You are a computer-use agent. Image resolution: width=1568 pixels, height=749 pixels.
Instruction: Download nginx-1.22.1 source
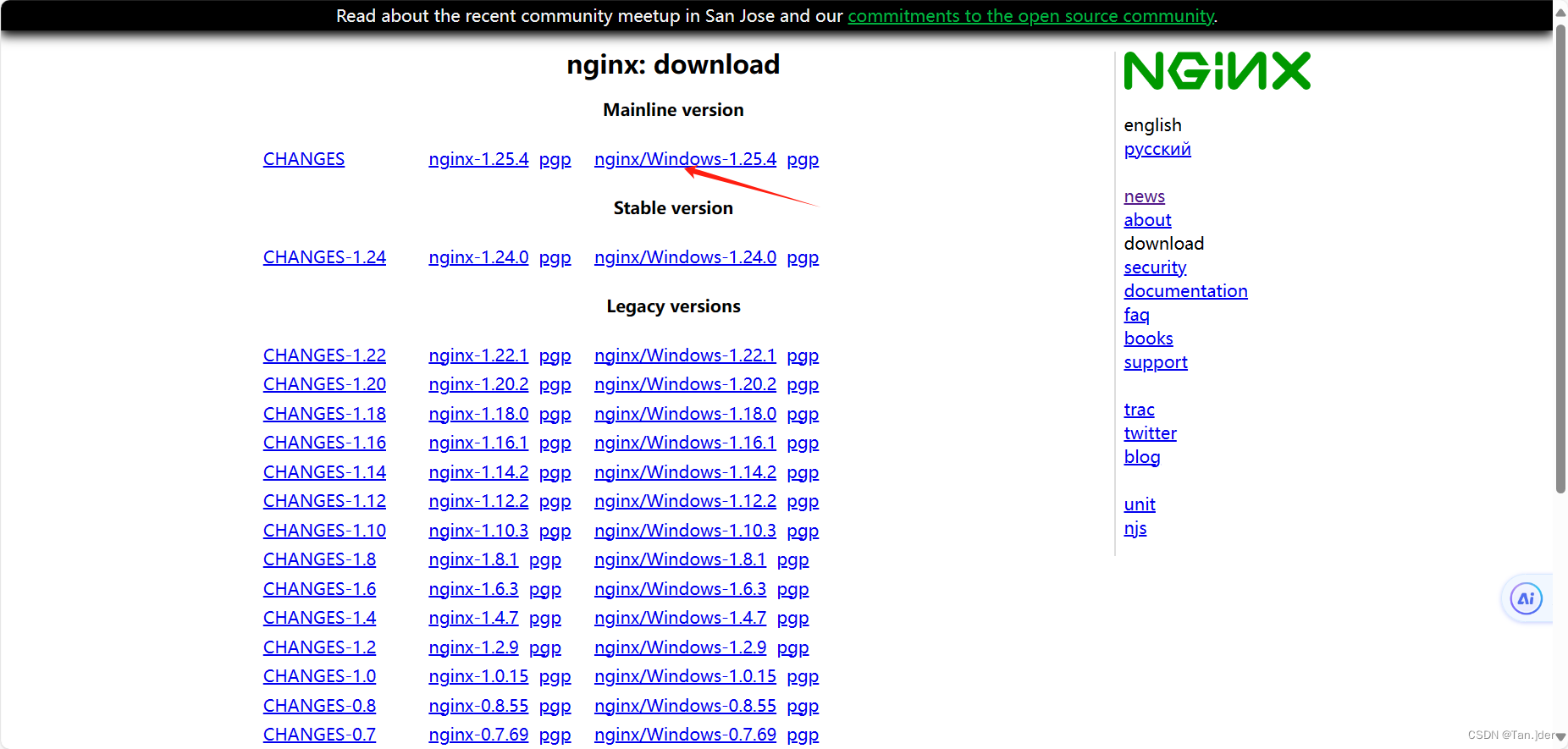(x=478, y=355)
